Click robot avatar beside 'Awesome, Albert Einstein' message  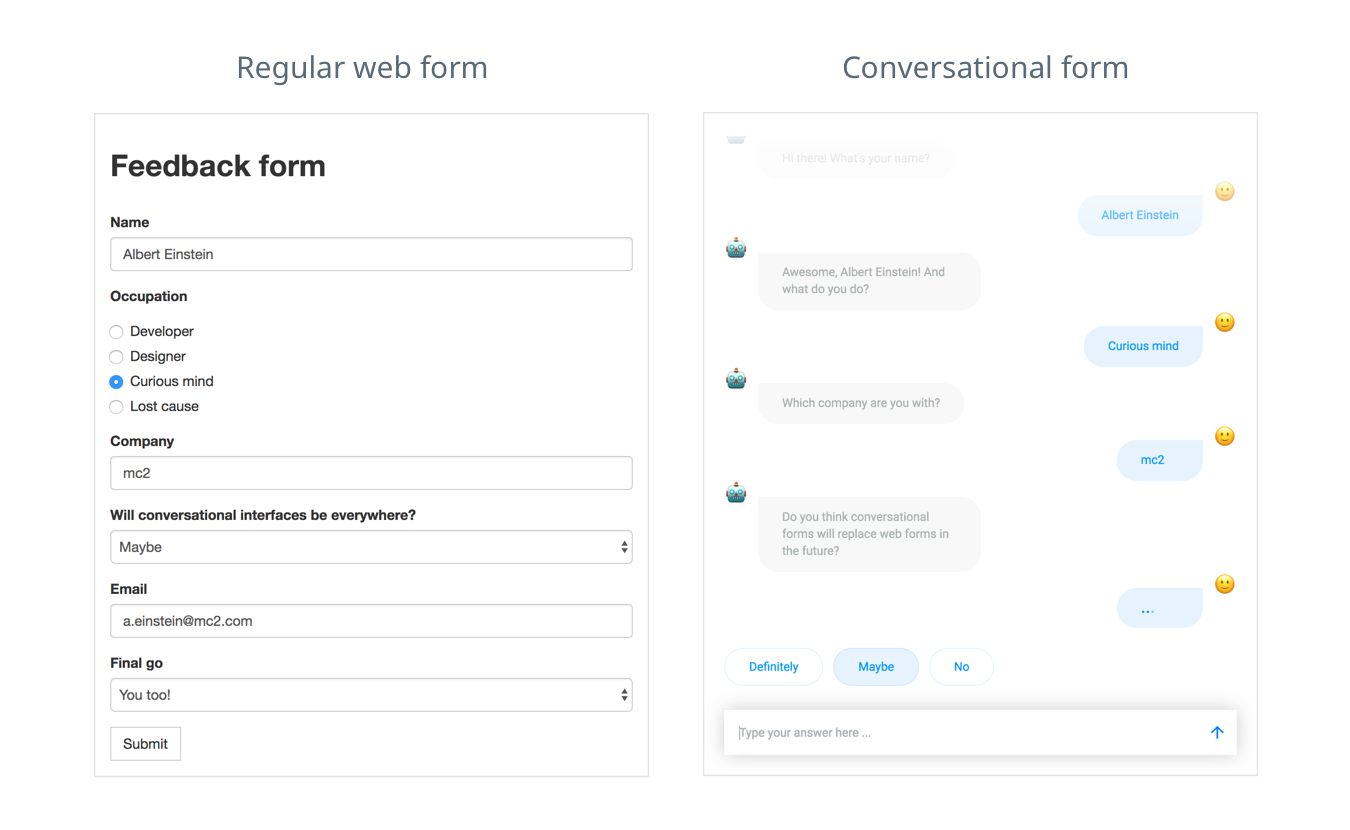point(736,248)
